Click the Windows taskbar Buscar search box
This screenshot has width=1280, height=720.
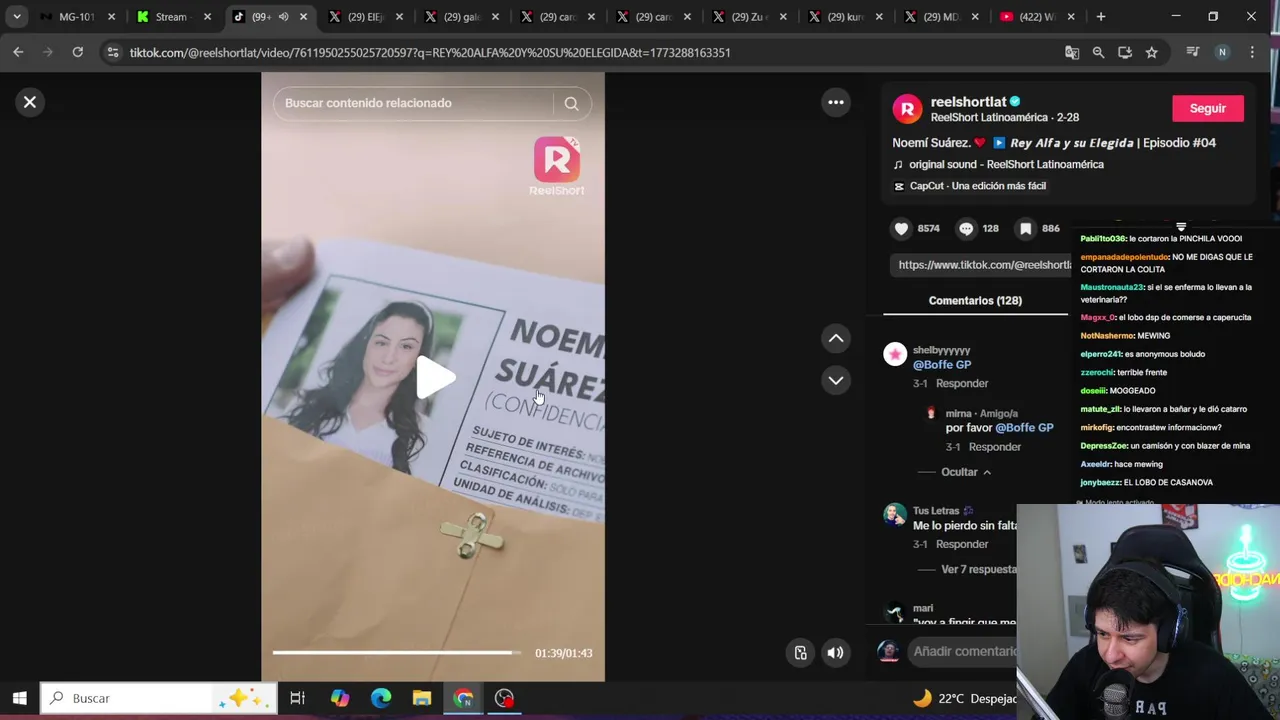click(x=158, y=698)
